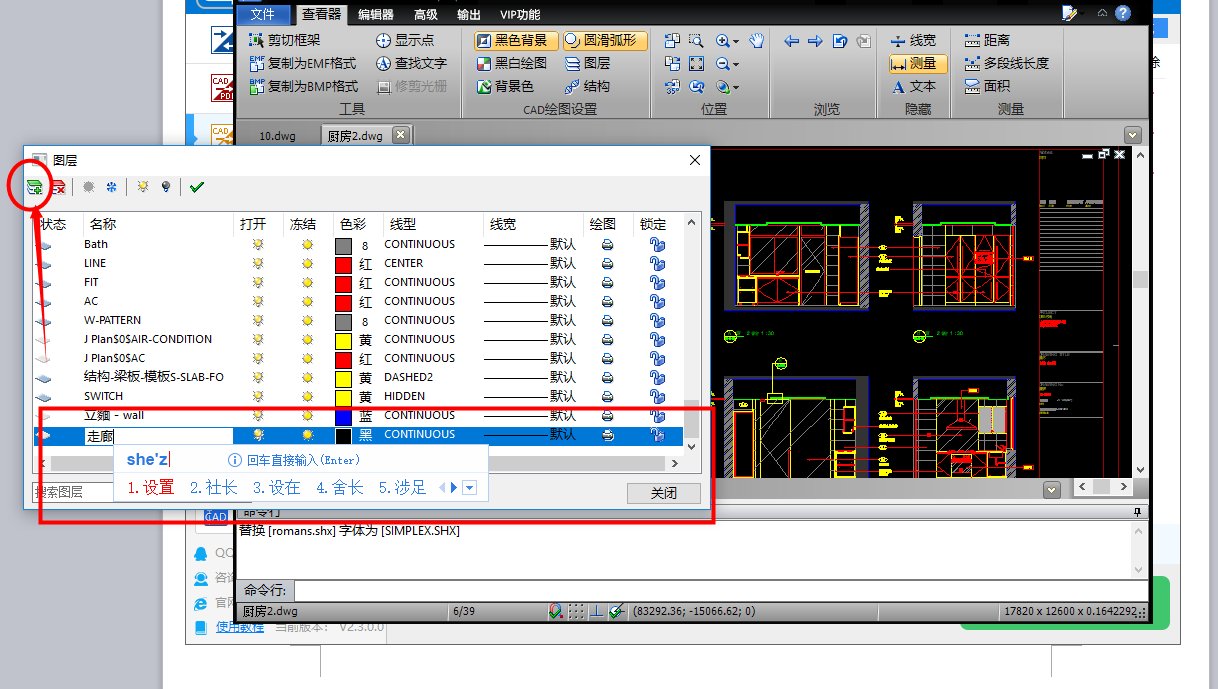Switch to the 10.dwg document tab

click(x=279, y=136)
